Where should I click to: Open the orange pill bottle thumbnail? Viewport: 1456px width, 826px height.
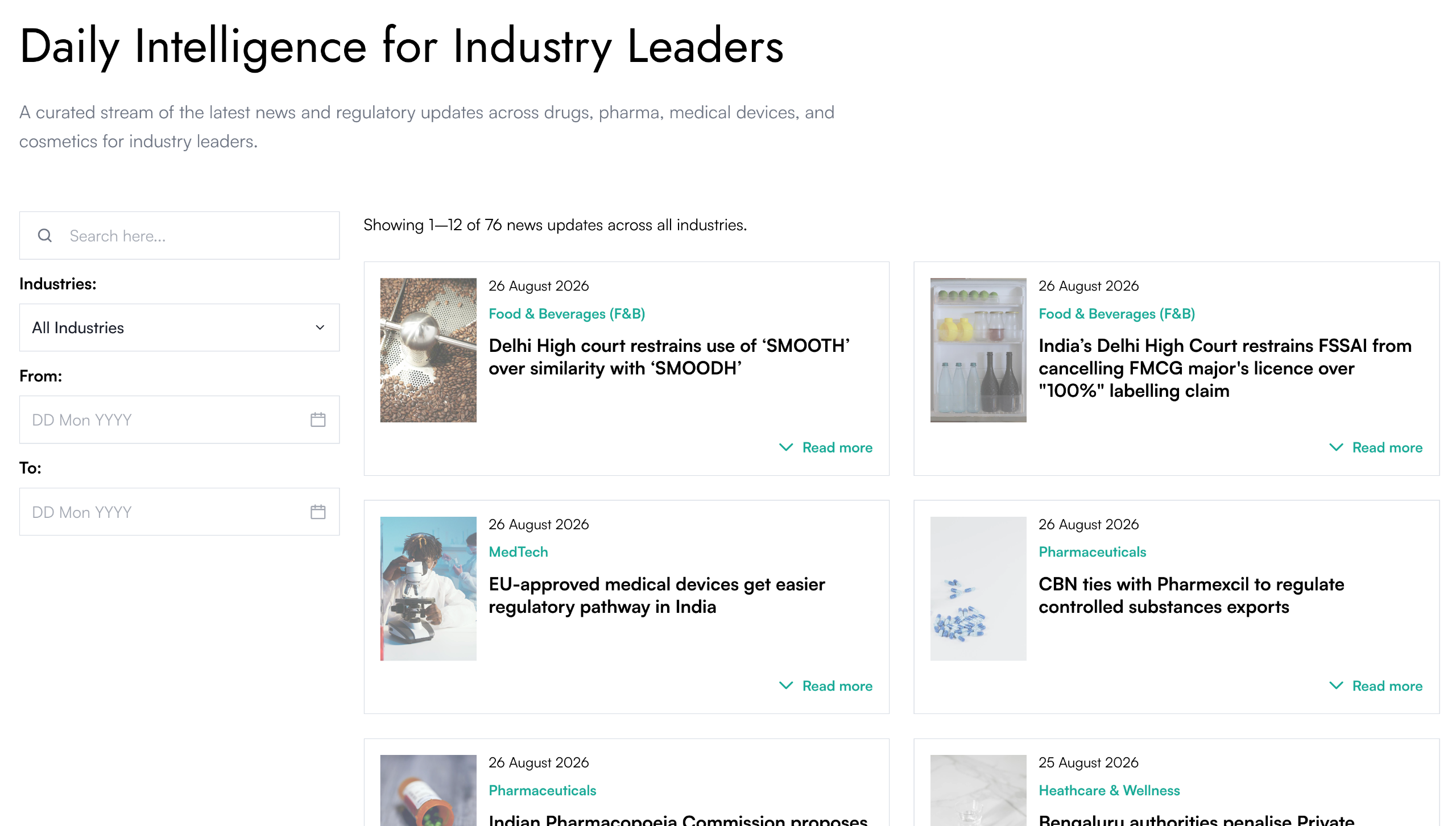pyautogui.click(x=428, y=790)
